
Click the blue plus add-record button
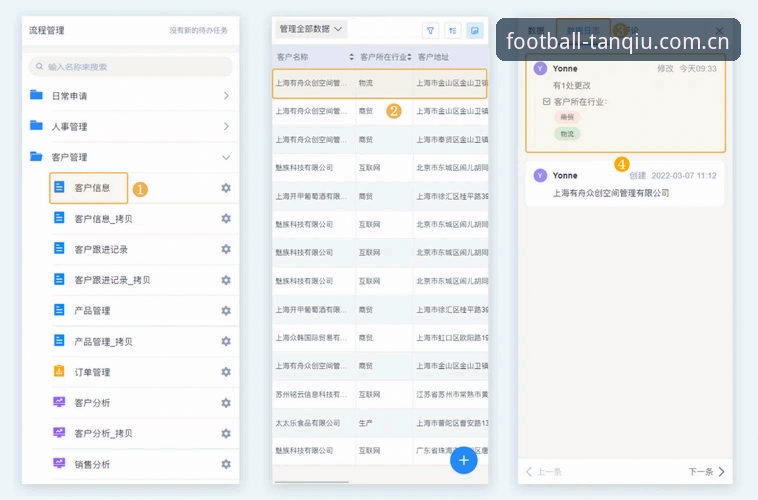point(464,460)
